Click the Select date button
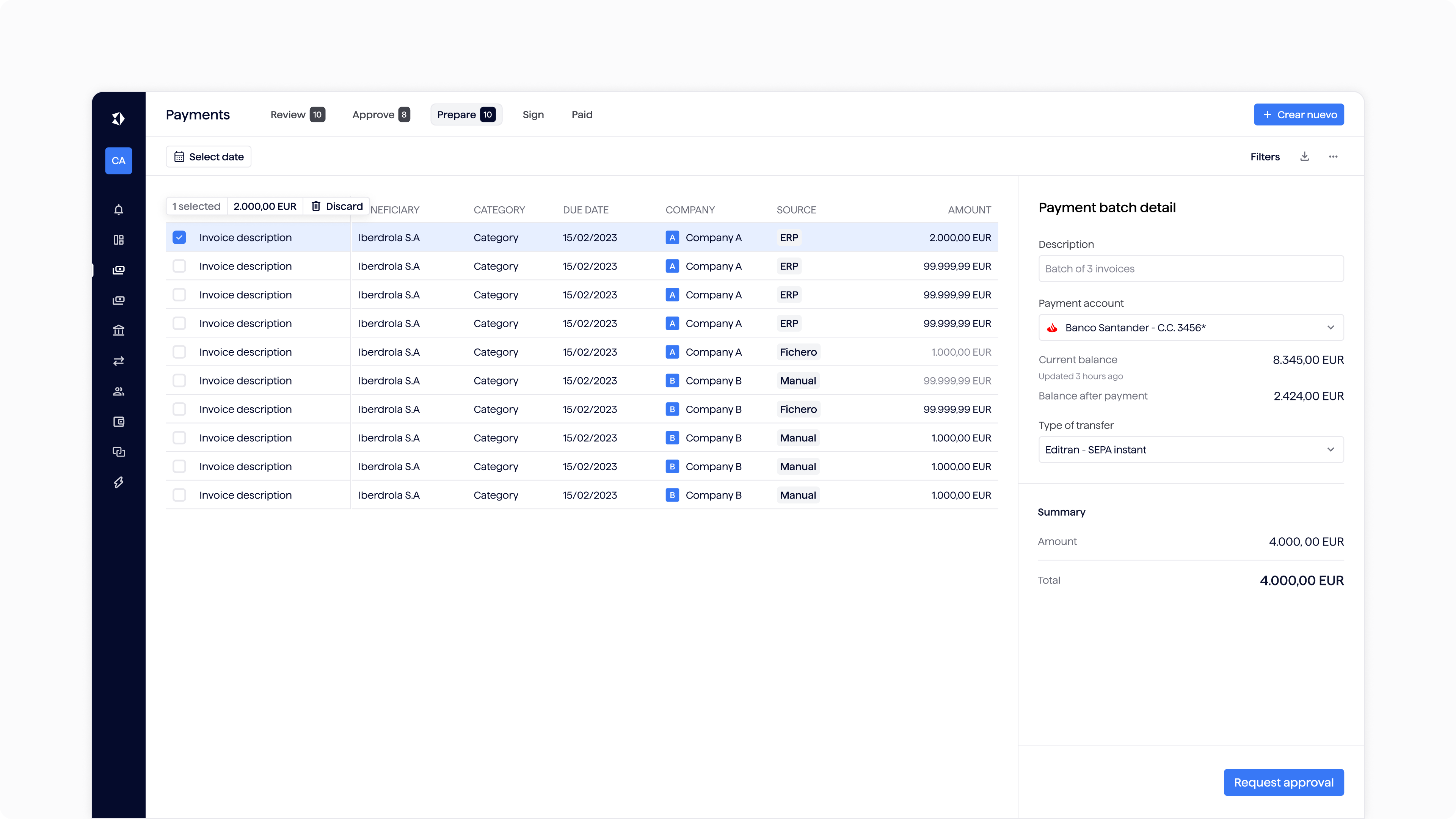The image size is (1456, 819). coord(209,157)
